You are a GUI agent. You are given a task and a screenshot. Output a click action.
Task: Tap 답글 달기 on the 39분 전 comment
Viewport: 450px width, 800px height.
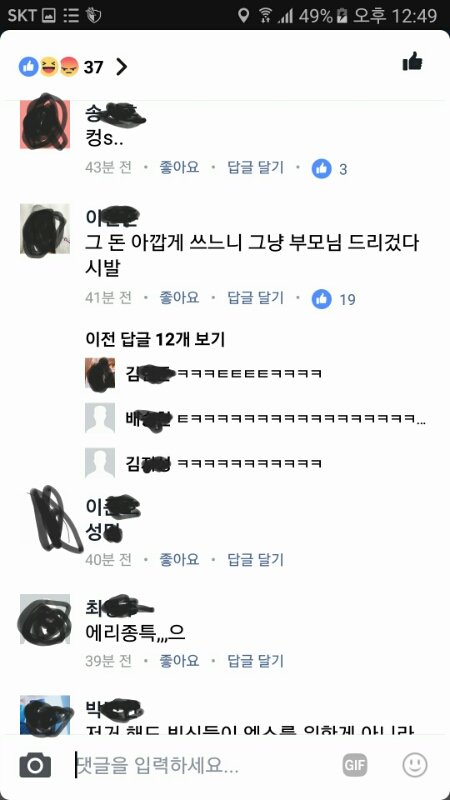255,661
